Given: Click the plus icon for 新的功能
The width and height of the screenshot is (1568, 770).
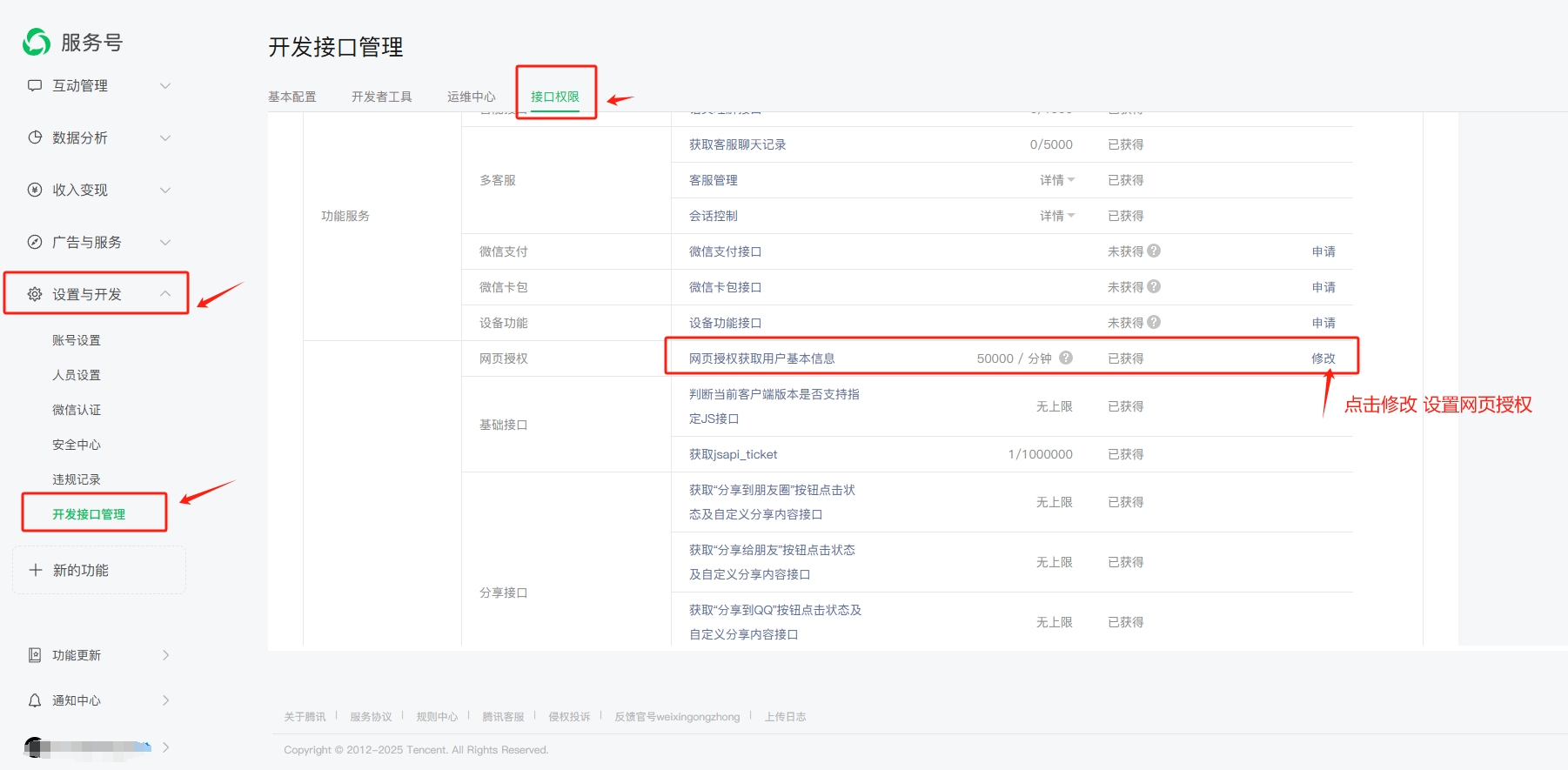Looking at the screenshot, I should [36, 570].
